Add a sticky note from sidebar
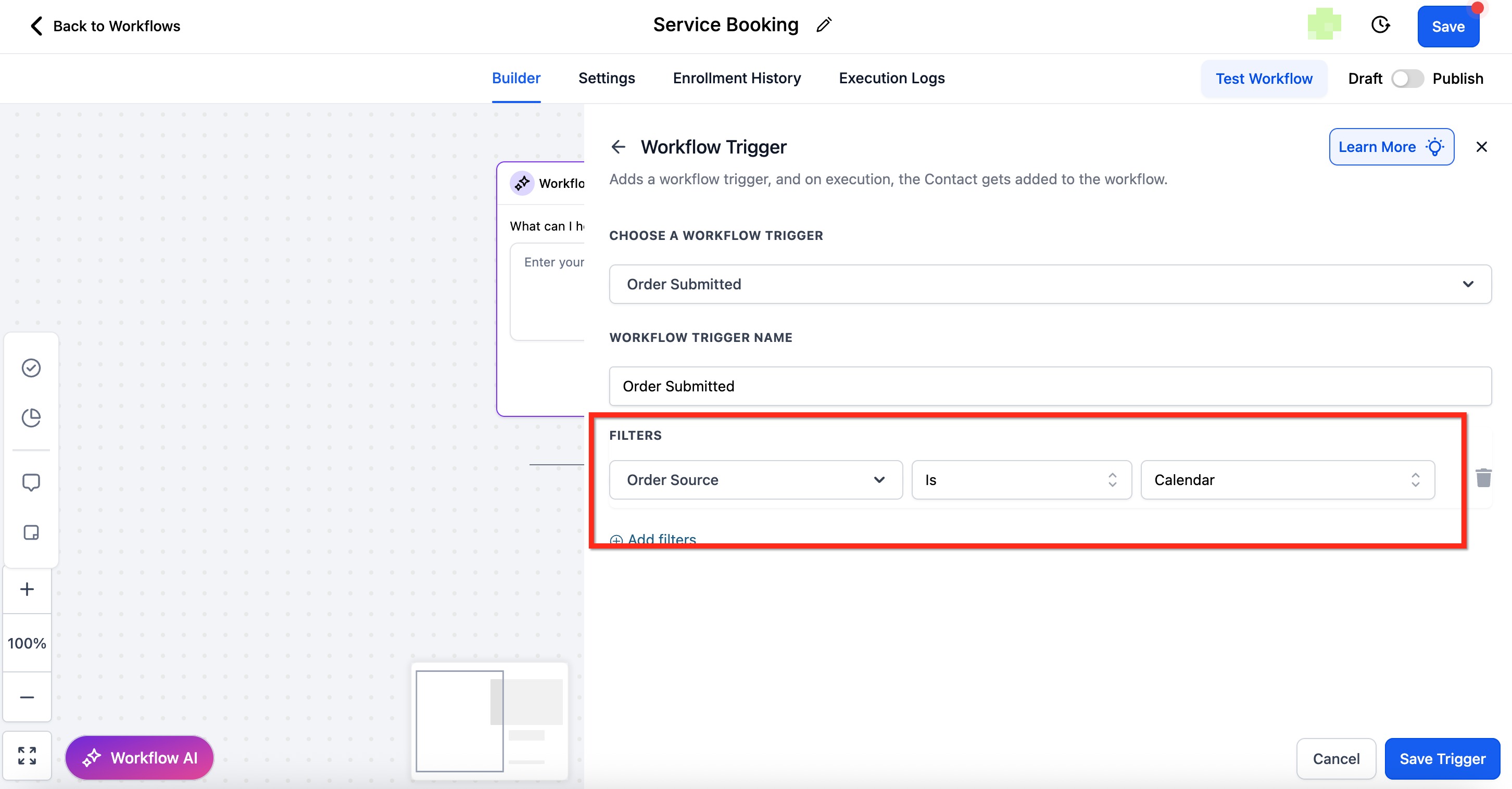This screenshot has width=1512, height=789. coord(31,532)
